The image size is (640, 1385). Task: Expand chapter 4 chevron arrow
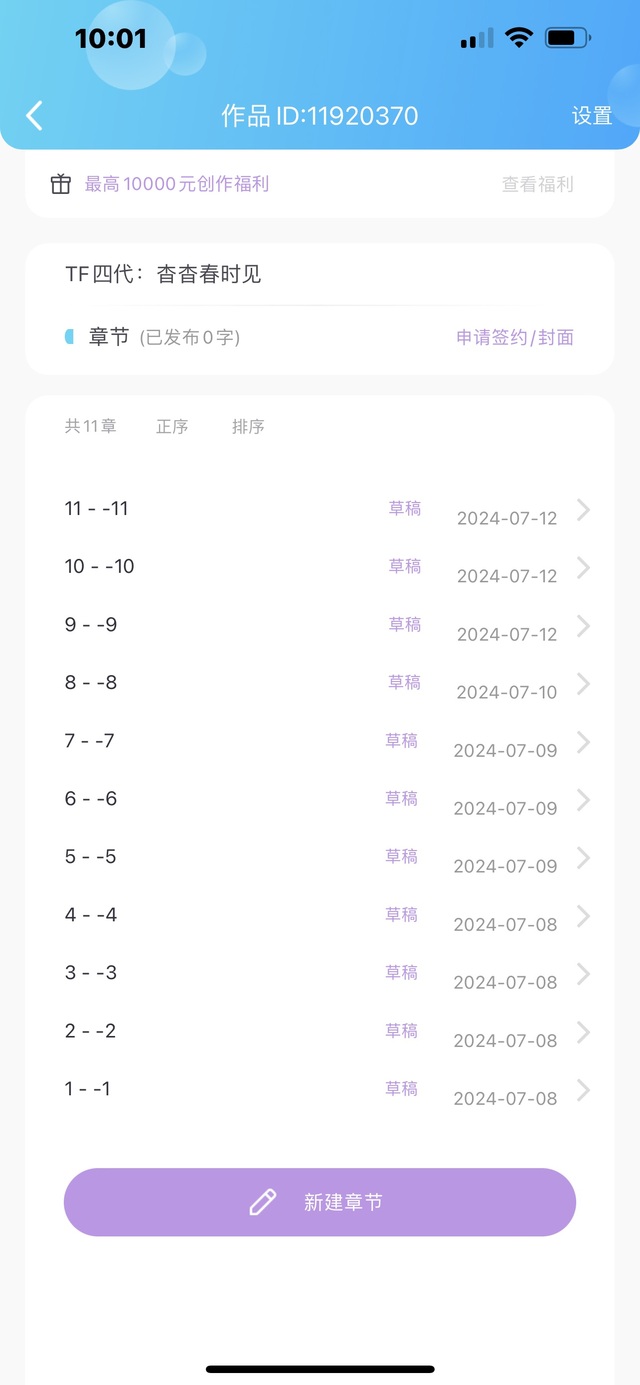coord(584,916)
